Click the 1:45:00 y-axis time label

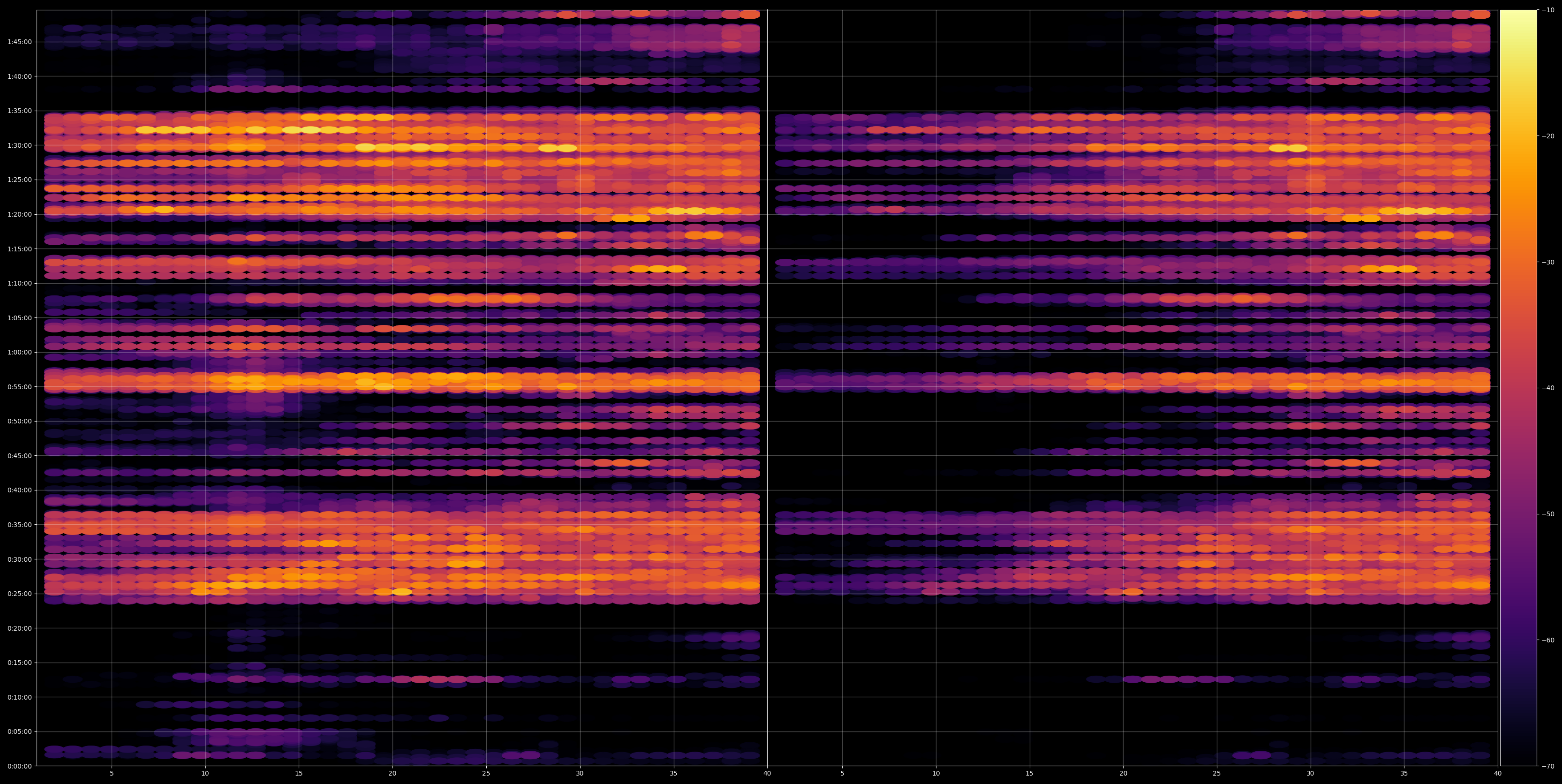point(19,42)
